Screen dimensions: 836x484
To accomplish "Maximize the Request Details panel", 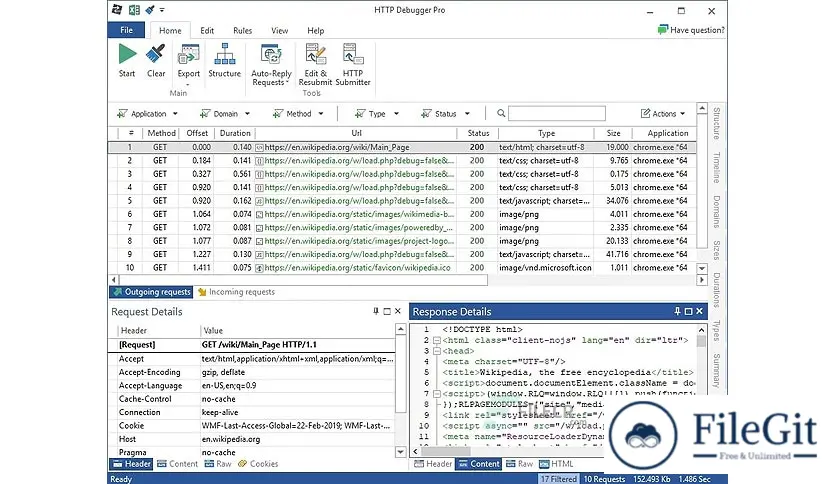I will [x=387, y=311].
